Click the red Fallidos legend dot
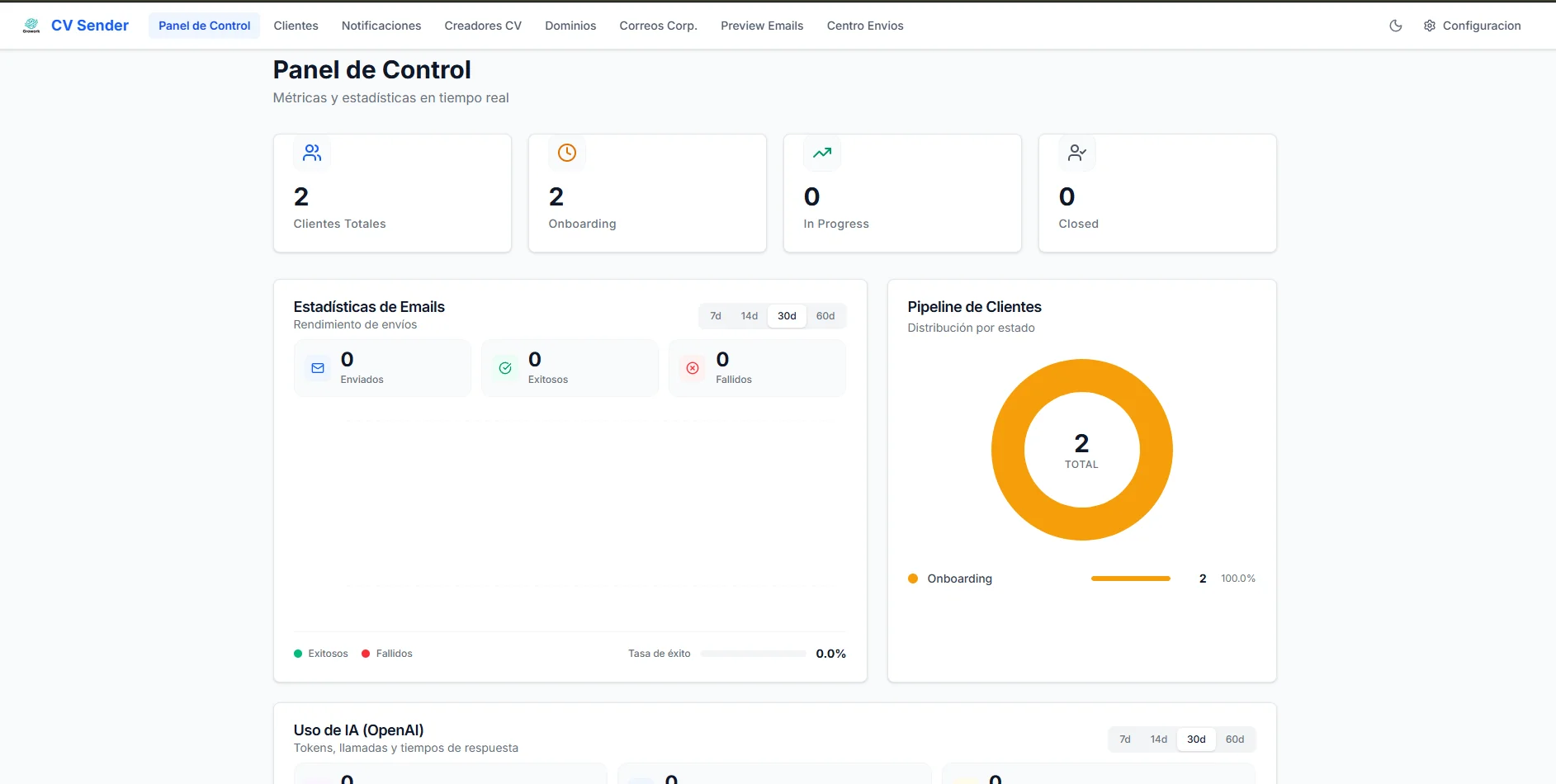The height and width of the screenshot is (784, 1556). 366,654
